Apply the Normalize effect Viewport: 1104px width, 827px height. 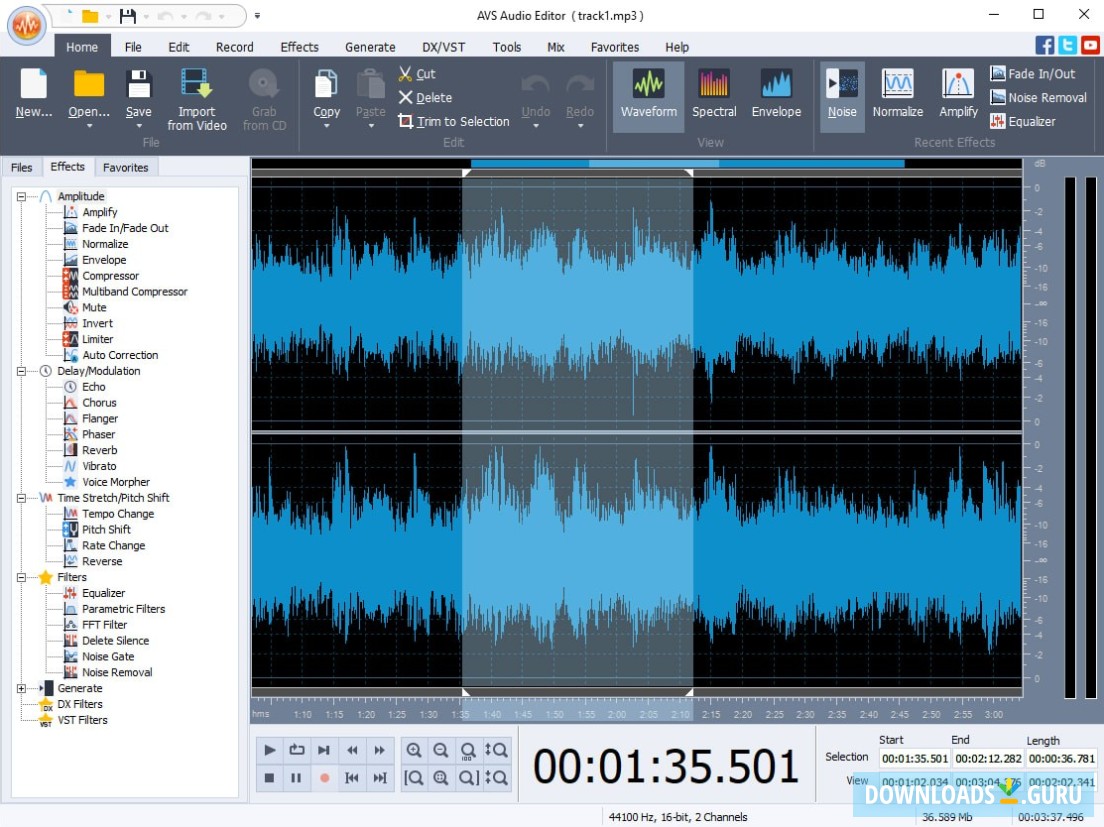(897, 95)
